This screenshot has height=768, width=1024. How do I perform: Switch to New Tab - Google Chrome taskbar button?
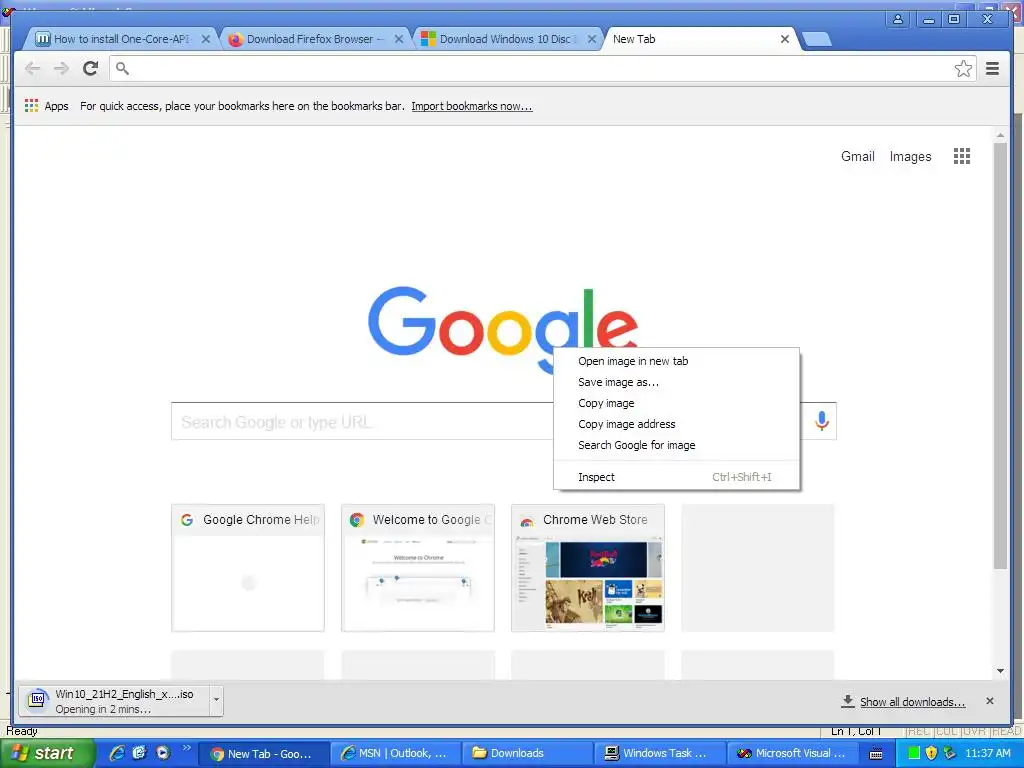click(x=262, y=753)
